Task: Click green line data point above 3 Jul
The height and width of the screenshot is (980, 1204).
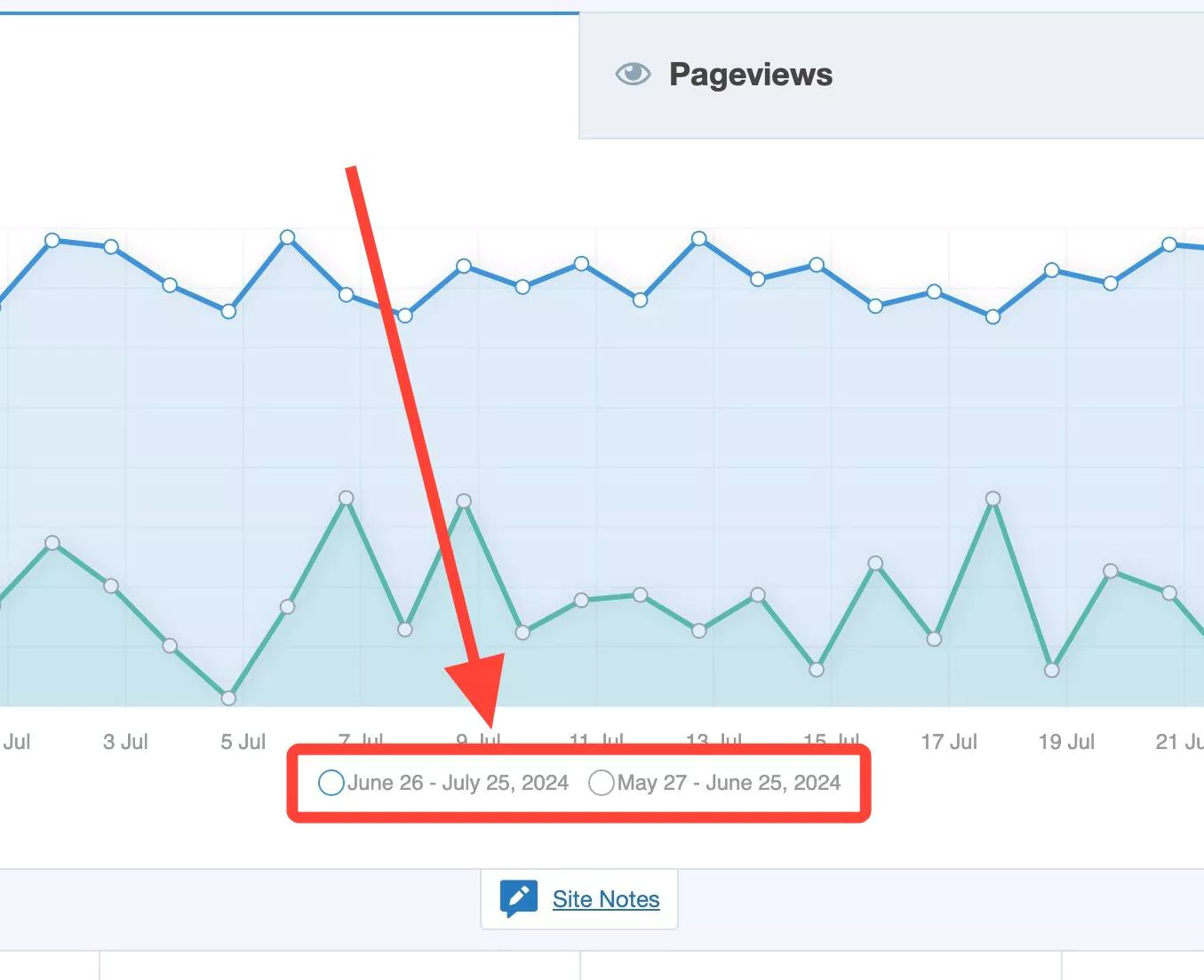Action: pyautogui.click(x=111, y=586)
